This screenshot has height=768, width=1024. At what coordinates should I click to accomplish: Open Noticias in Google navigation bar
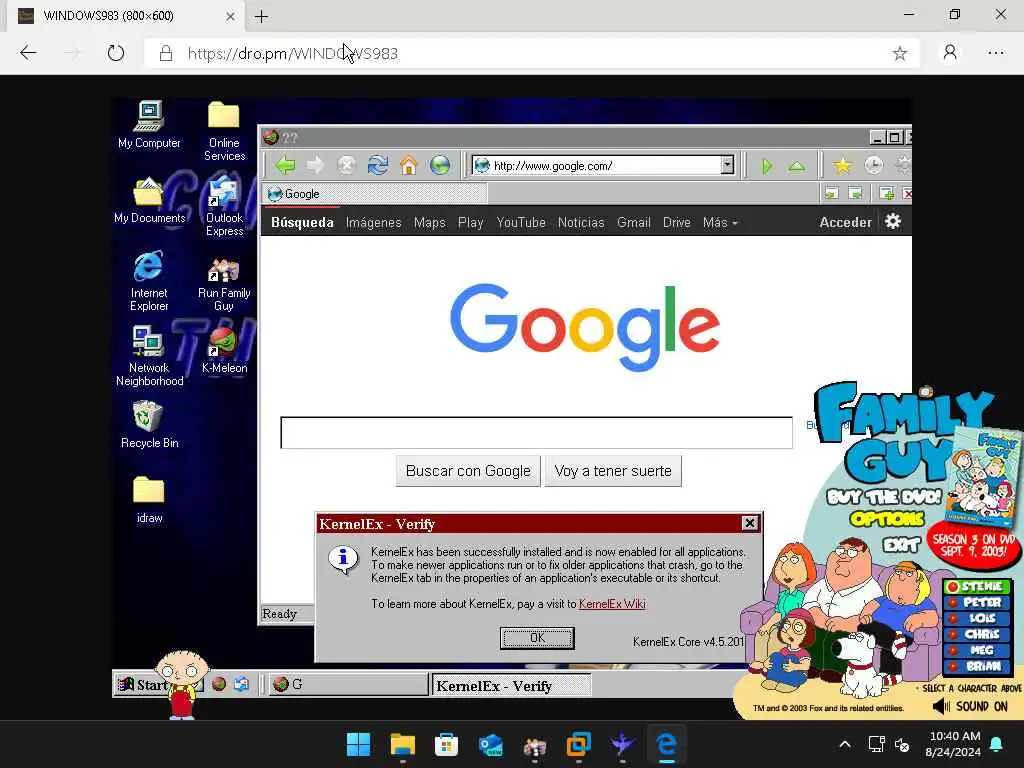click(x=581, y=223)
